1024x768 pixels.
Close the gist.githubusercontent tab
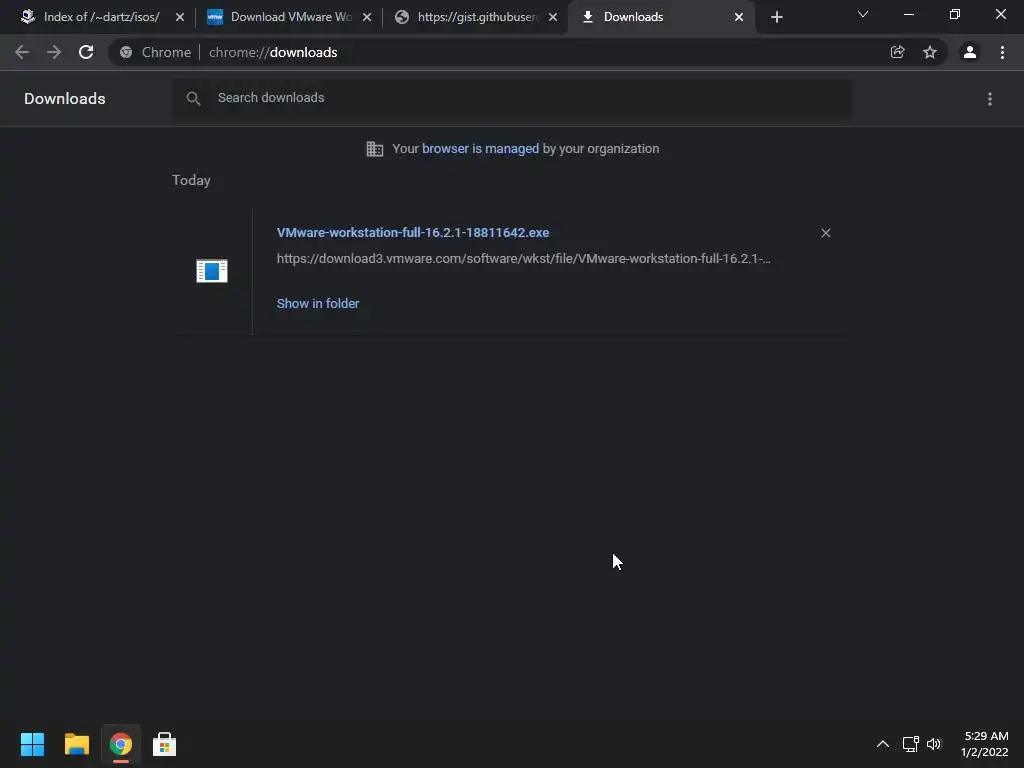click(x=553, y=17)
